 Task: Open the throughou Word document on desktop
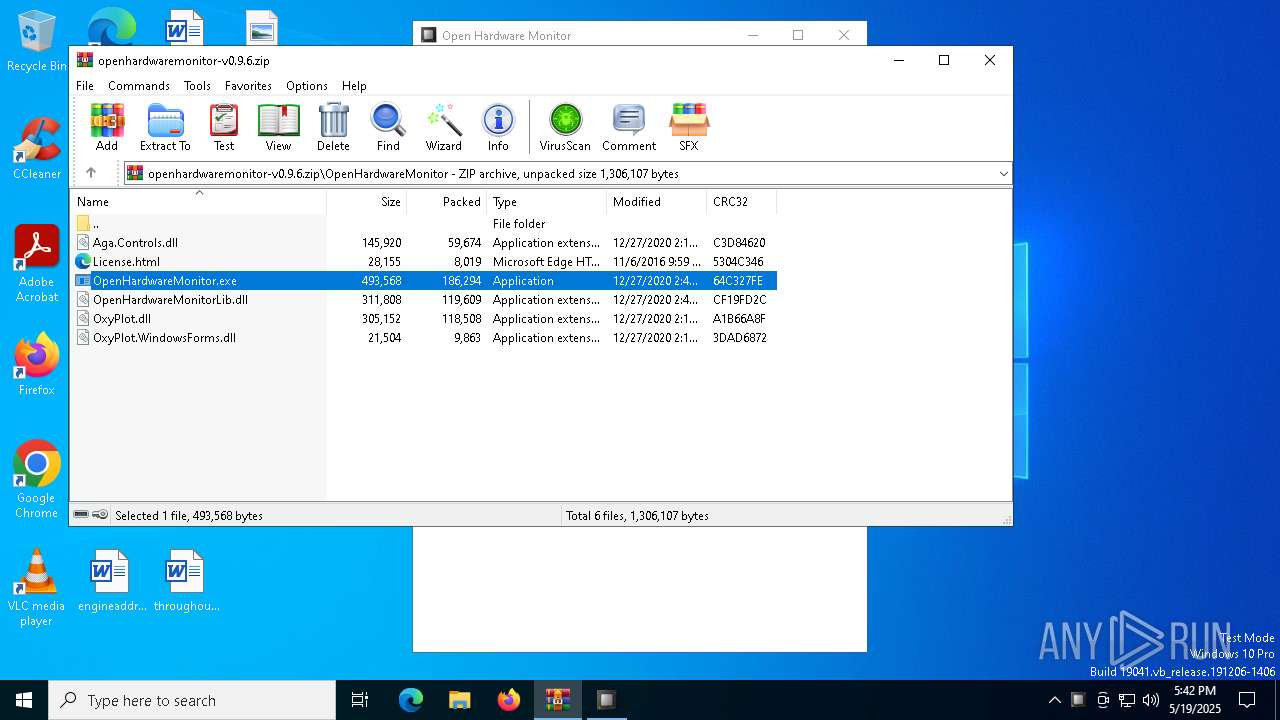(186, 581)
